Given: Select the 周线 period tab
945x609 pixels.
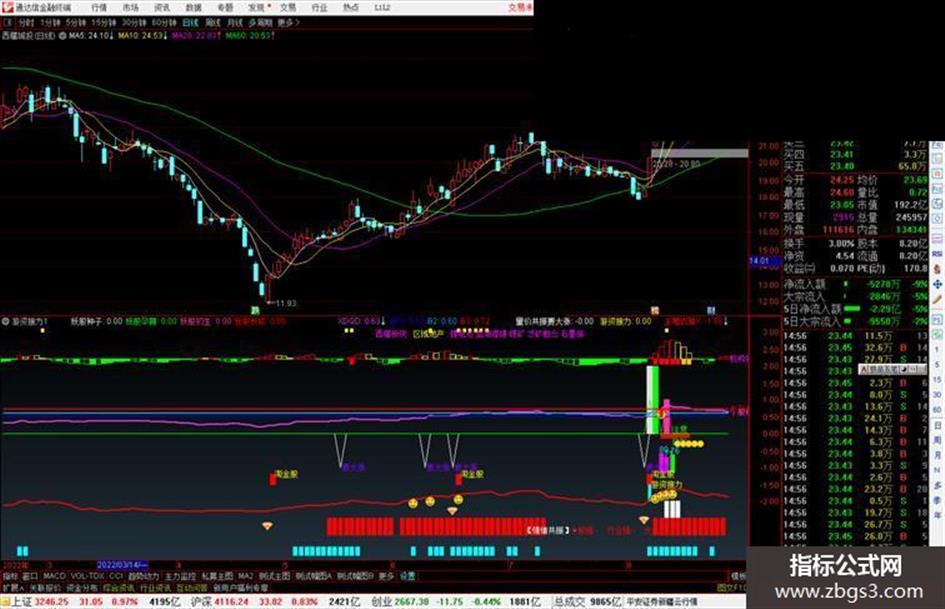Looking at the screenshot, I should coord(213,23).
